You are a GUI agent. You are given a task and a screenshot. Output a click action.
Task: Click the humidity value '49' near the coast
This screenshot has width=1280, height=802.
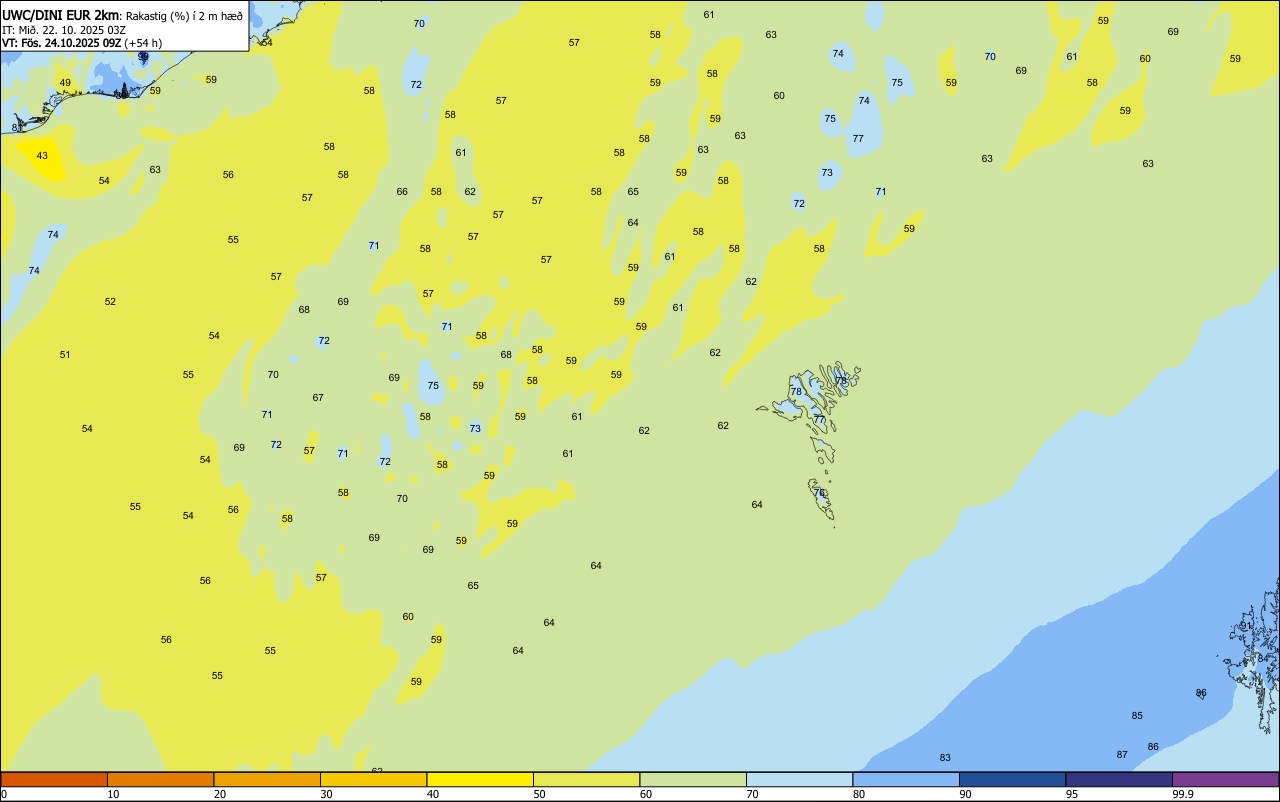point(65,83)
